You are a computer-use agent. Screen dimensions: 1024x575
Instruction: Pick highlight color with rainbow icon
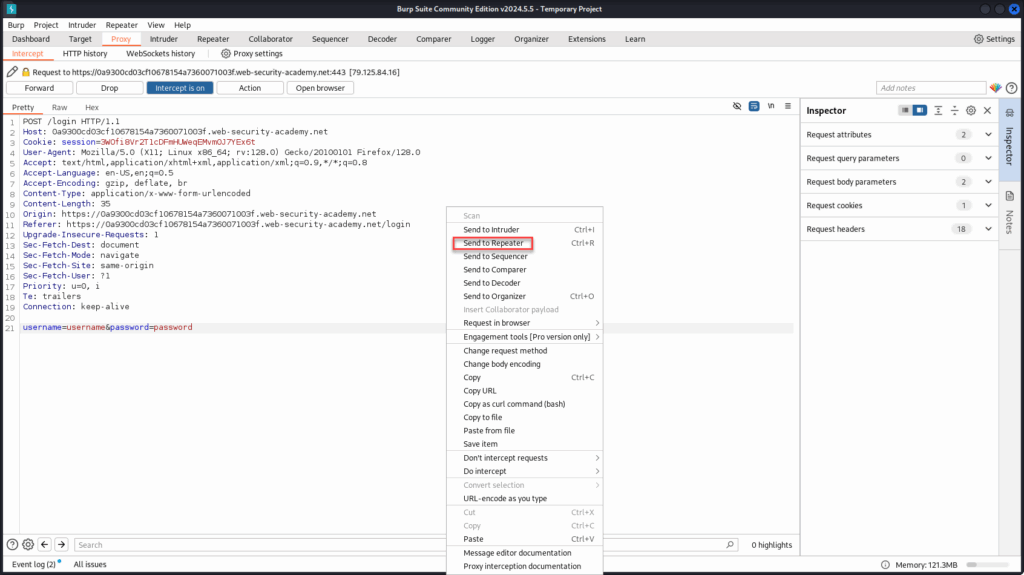point(995,88)
